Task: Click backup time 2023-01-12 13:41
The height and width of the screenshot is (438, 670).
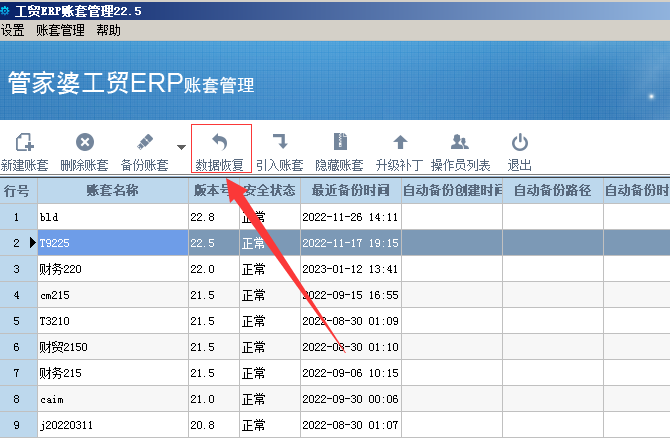Action: coord(351,269)
